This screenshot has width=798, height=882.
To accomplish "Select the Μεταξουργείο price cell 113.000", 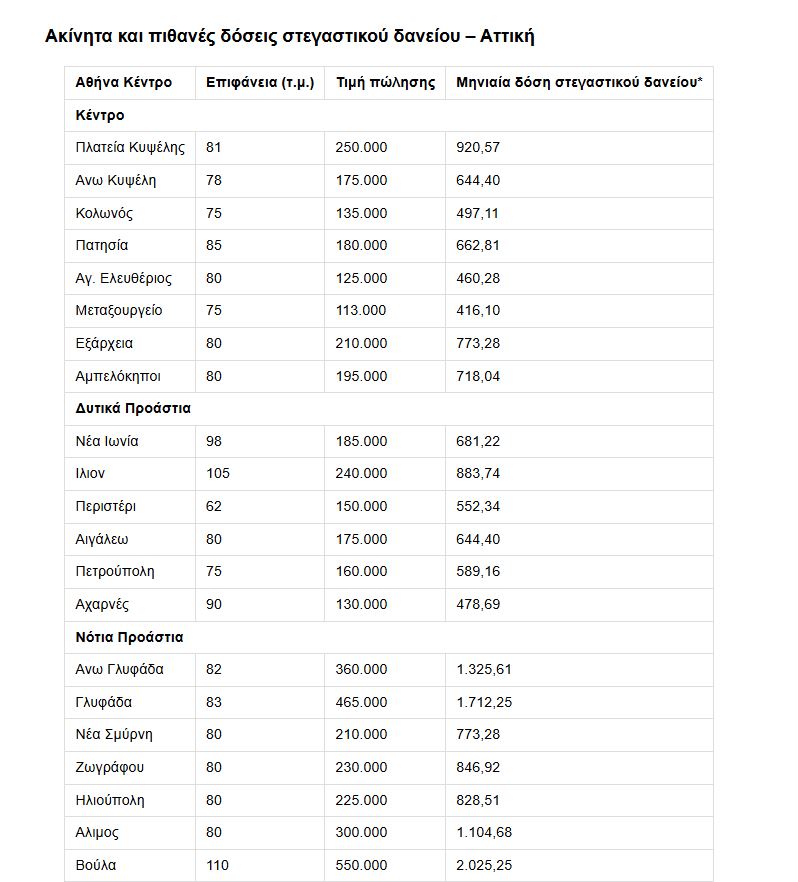I will click(361, 310).
